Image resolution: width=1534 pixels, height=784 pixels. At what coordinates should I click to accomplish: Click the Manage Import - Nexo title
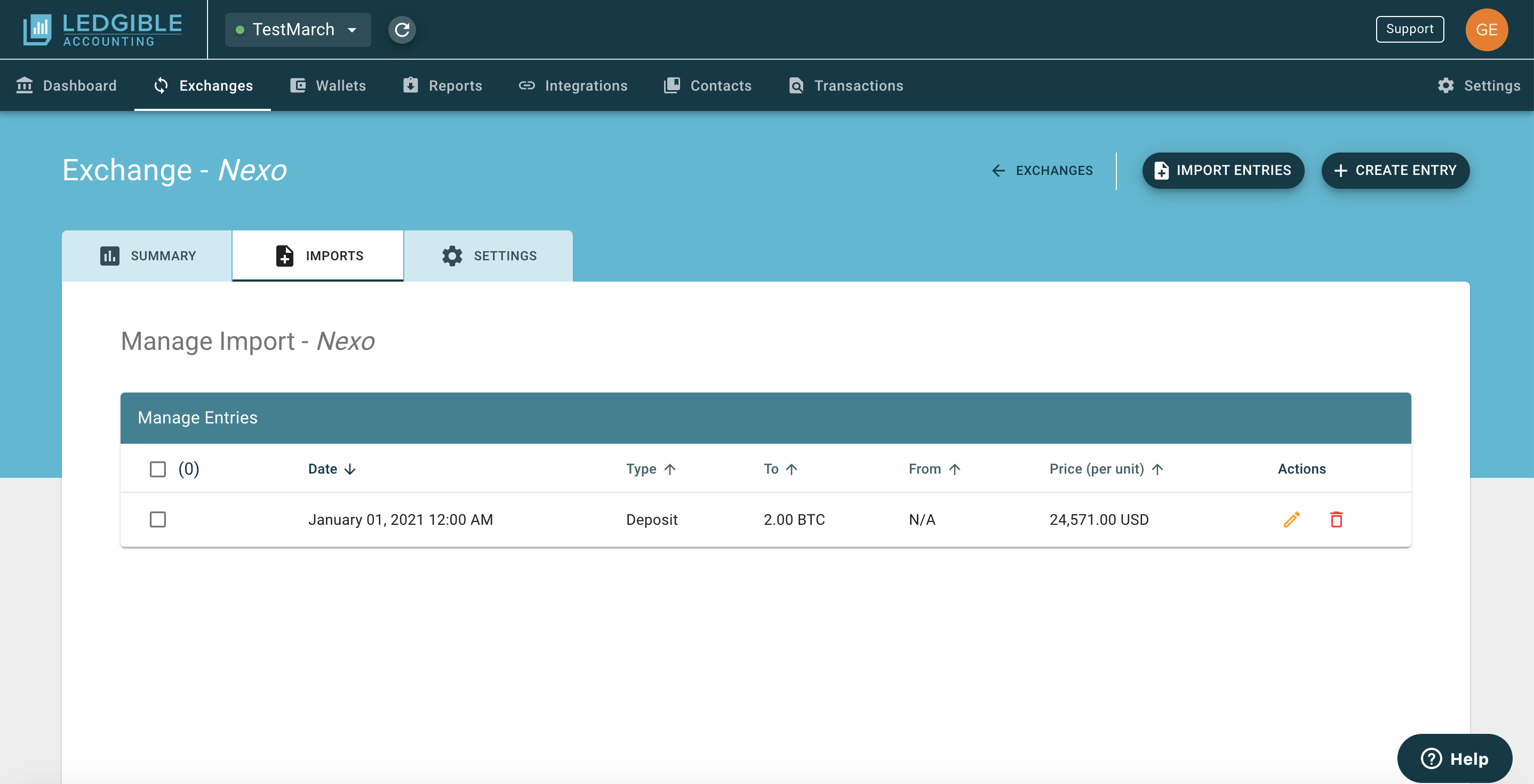tap(247, 342)
